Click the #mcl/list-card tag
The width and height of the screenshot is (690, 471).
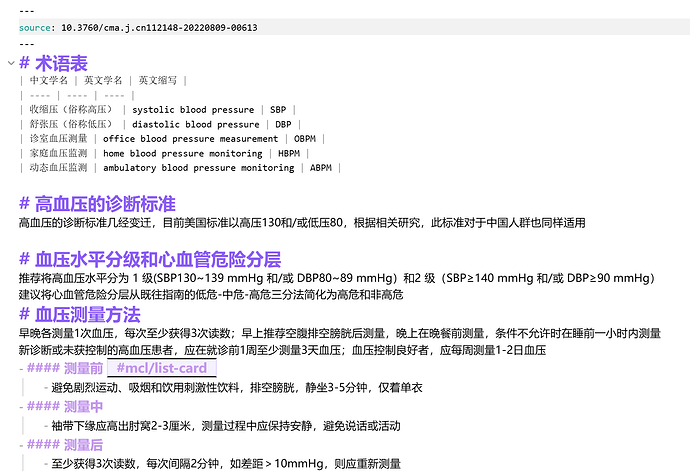[x=161, y=368]
